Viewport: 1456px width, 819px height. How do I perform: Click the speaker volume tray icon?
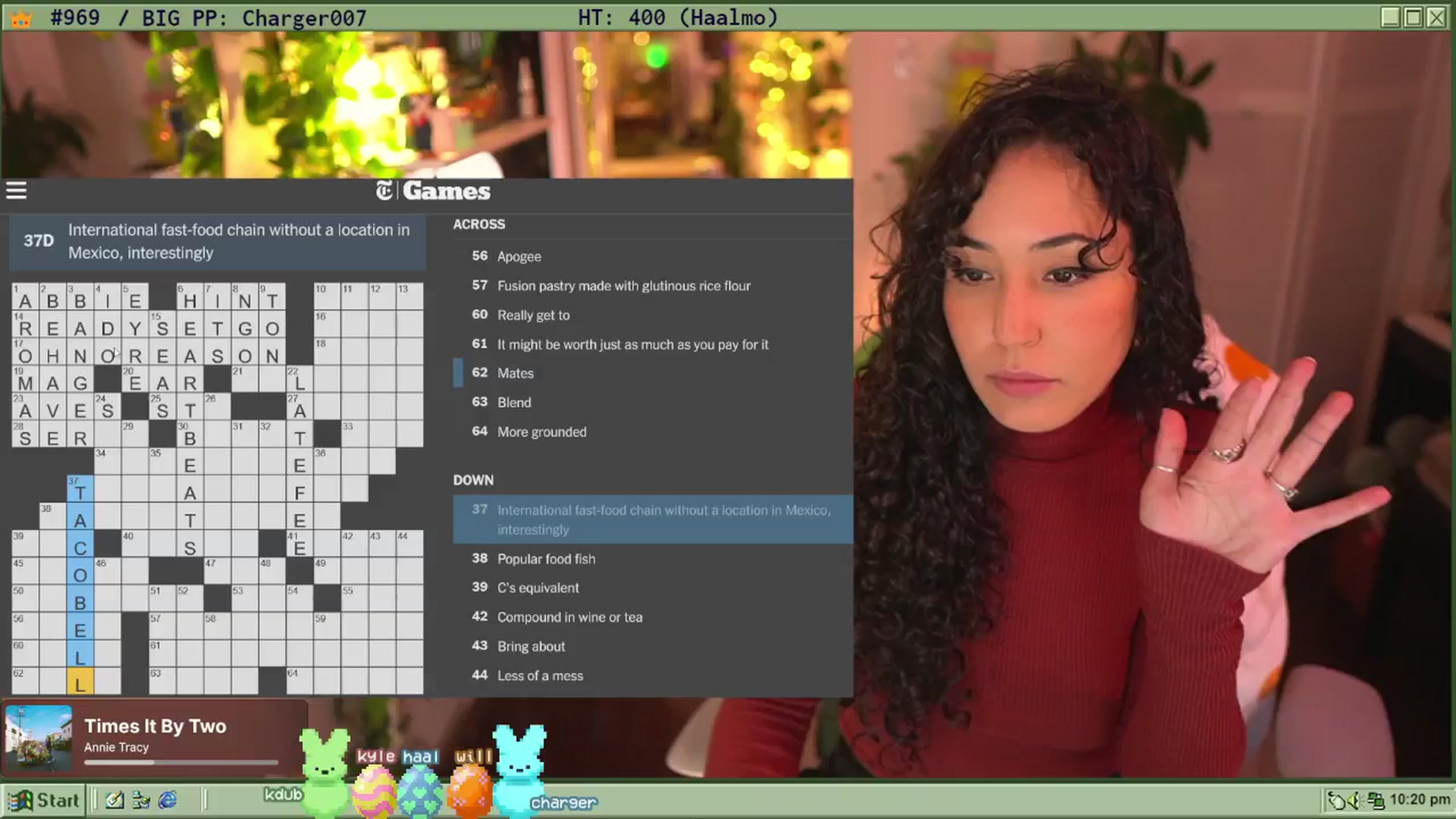pos(1357,800)
